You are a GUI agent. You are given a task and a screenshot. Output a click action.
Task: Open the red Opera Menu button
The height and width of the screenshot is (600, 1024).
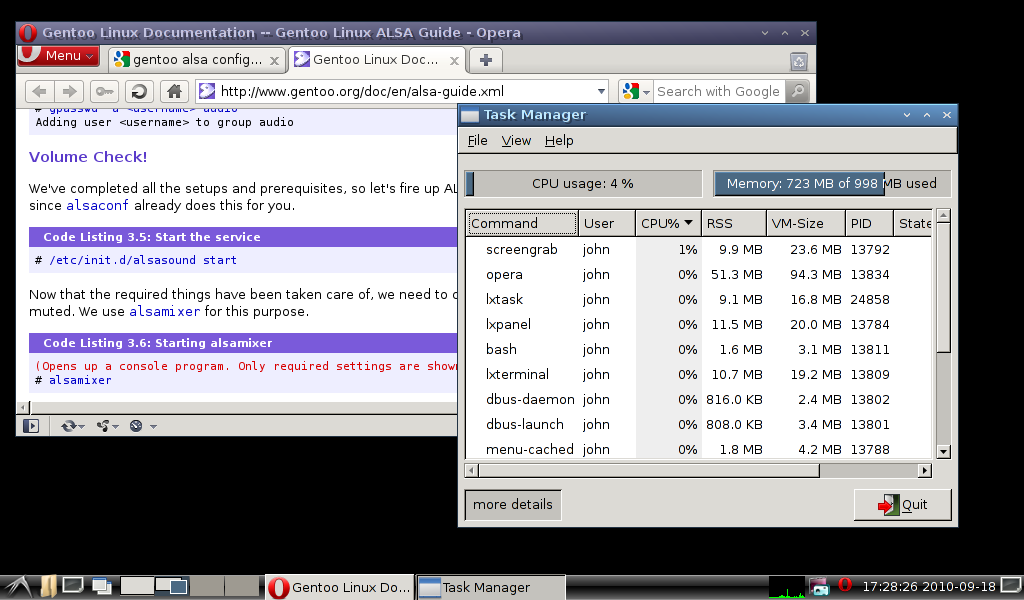pos(58,55)
